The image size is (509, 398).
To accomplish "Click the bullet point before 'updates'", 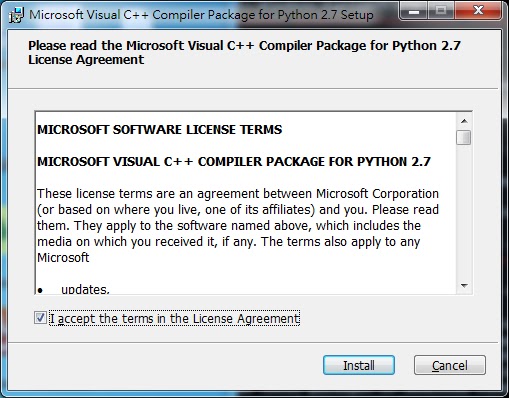I will click(x=40, y=291).
